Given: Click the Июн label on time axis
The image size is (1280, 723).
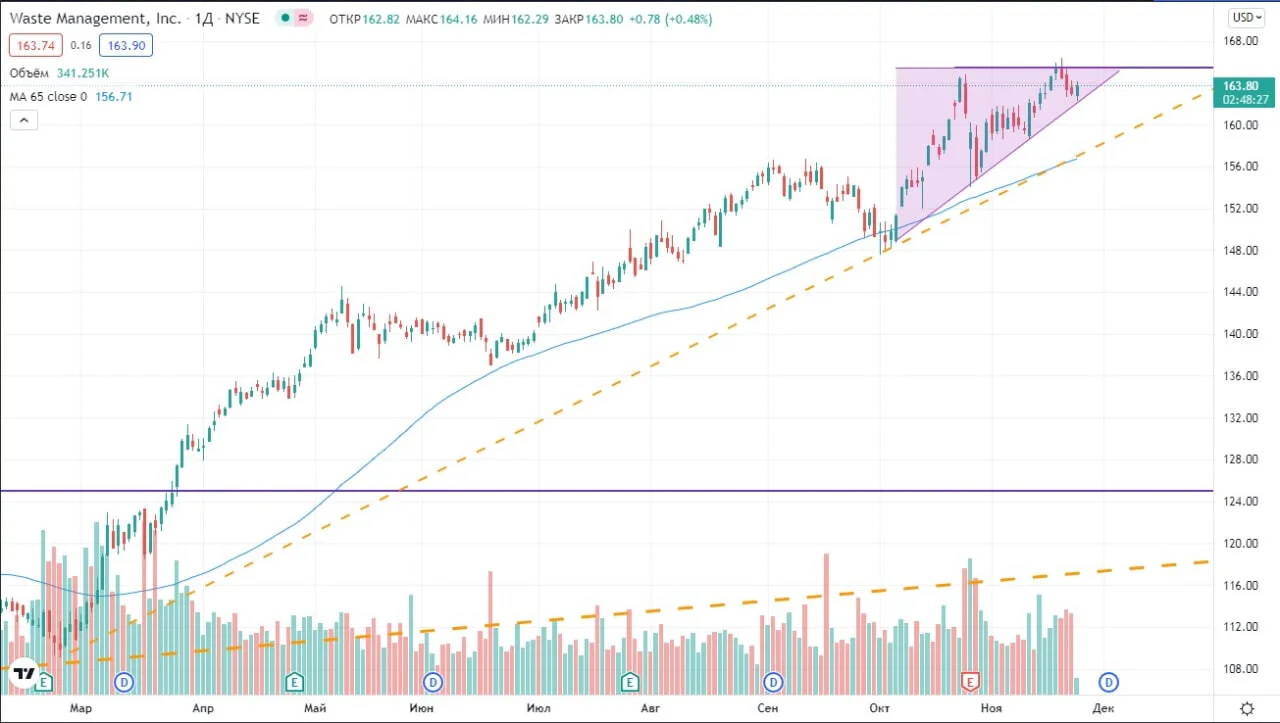Looking at the screenshot, I should tap(422, 709).
